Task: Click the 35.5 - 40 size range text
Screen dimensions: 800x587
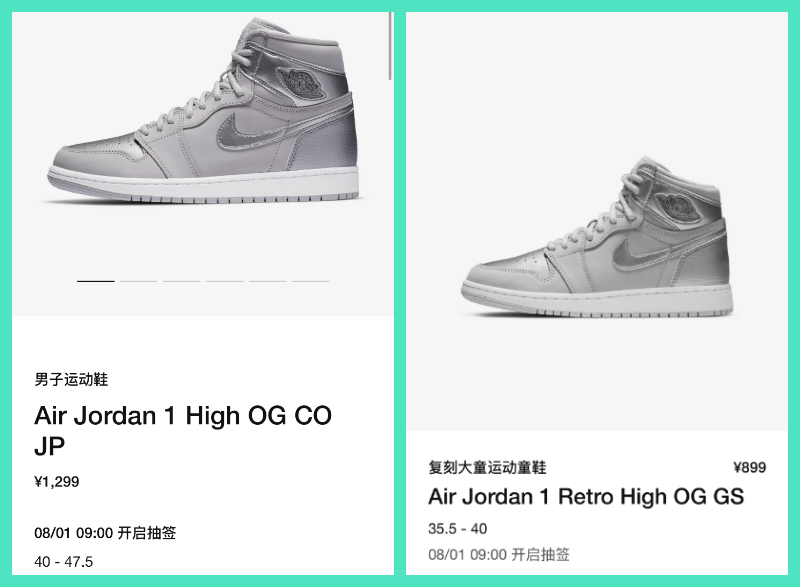Action: tap(458, 529)
